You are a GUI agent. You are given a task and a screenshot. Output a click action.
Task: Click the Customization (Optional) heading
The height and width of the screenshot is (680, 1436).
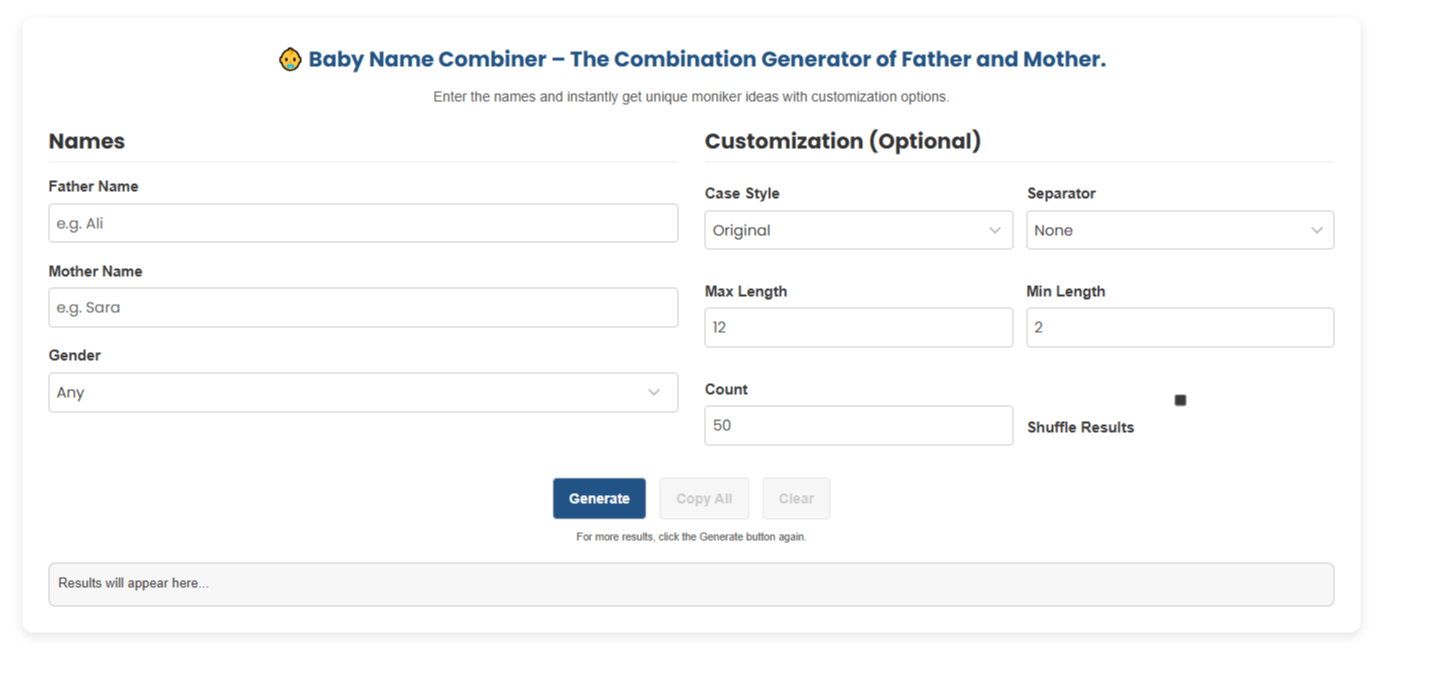pyautogui.click(x=843, y=141)
